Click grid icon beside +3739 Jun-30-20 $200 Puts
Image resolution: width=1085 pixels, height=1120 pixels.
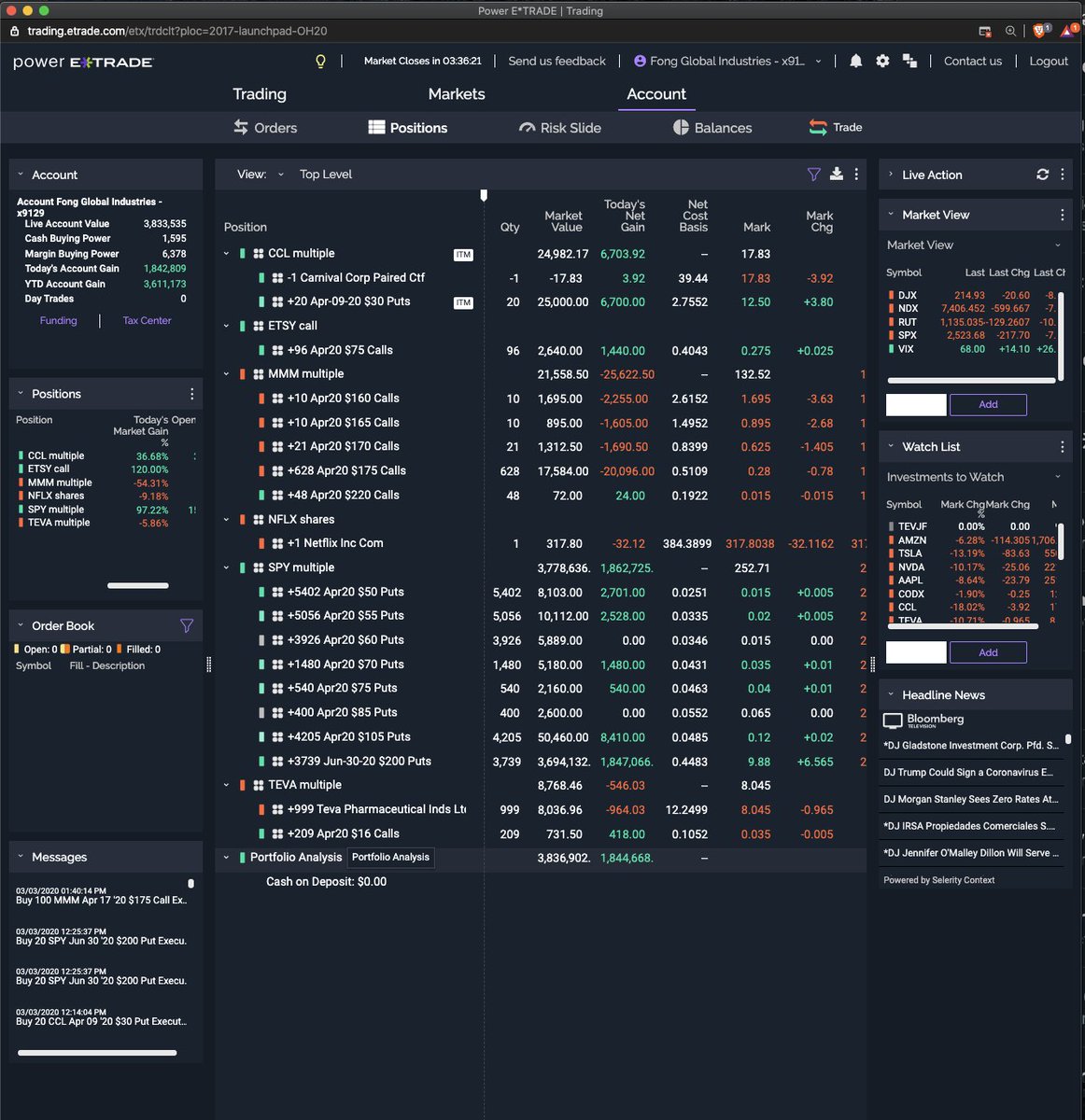pos(277,762)
